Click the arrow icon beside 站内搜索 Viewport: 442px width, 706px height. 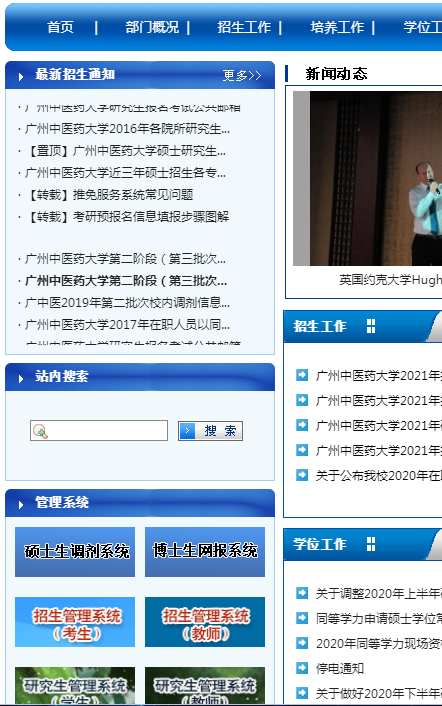point(21,379)
